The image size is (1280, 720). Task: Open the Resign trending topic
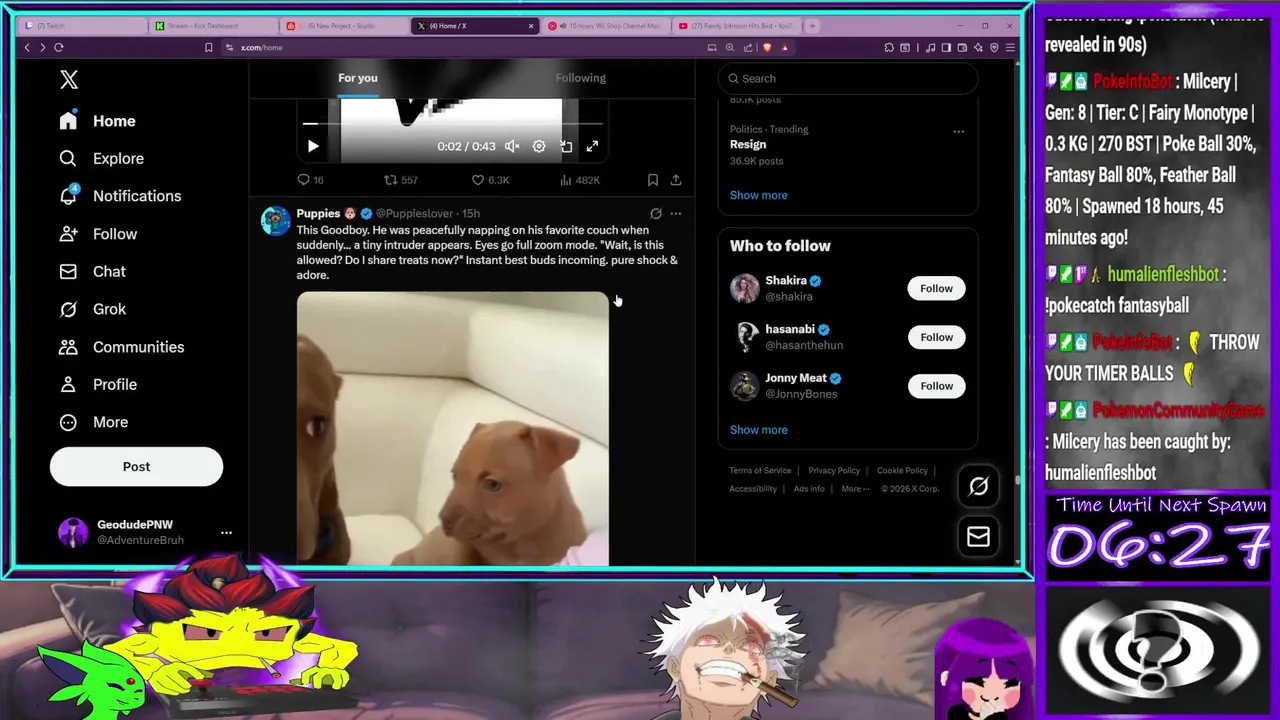pos(748,145)
